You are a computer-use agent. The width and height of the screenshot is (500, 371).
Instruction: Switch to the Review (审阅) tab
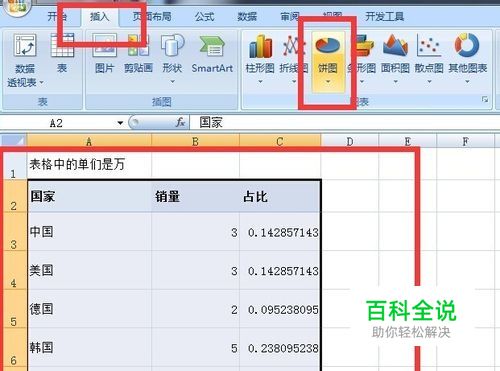pos(290,16)
